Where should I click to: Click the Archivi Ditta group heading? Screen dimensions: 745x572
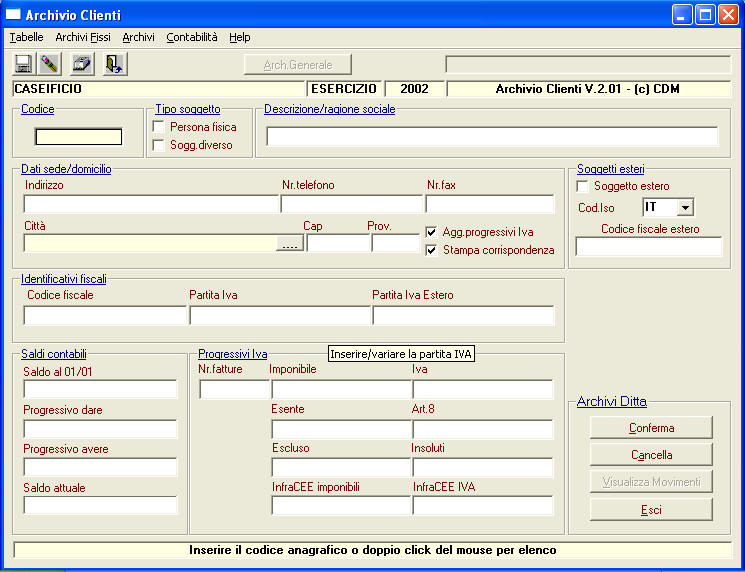coord(611,401)
